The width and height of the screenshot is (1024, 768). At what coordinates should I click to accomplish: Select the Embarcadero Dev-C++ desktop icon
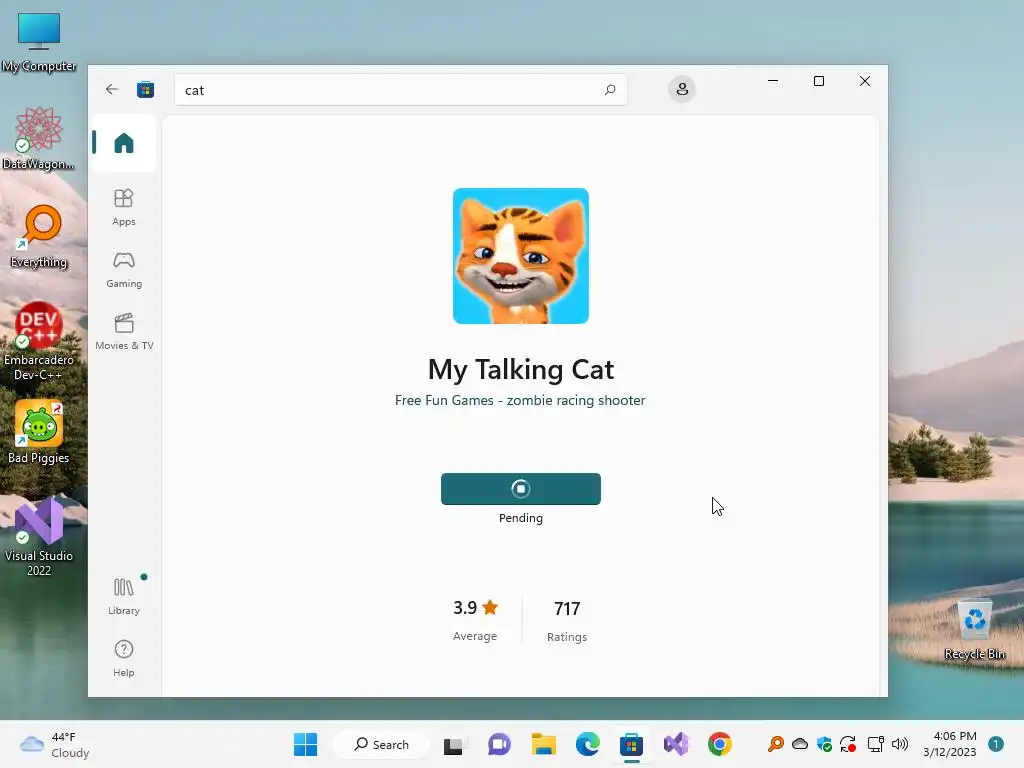(x=39, y=342)
